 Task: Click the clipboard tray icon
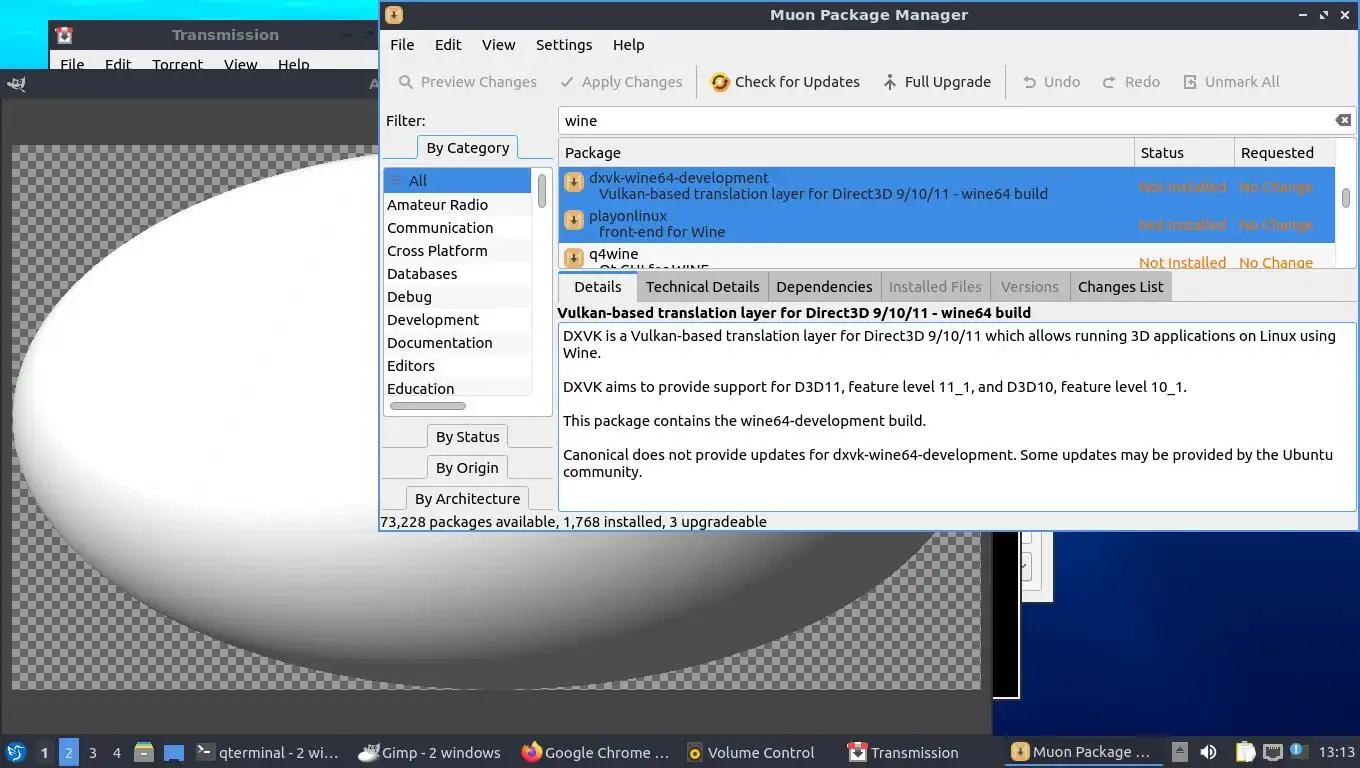pos(1245,752)
